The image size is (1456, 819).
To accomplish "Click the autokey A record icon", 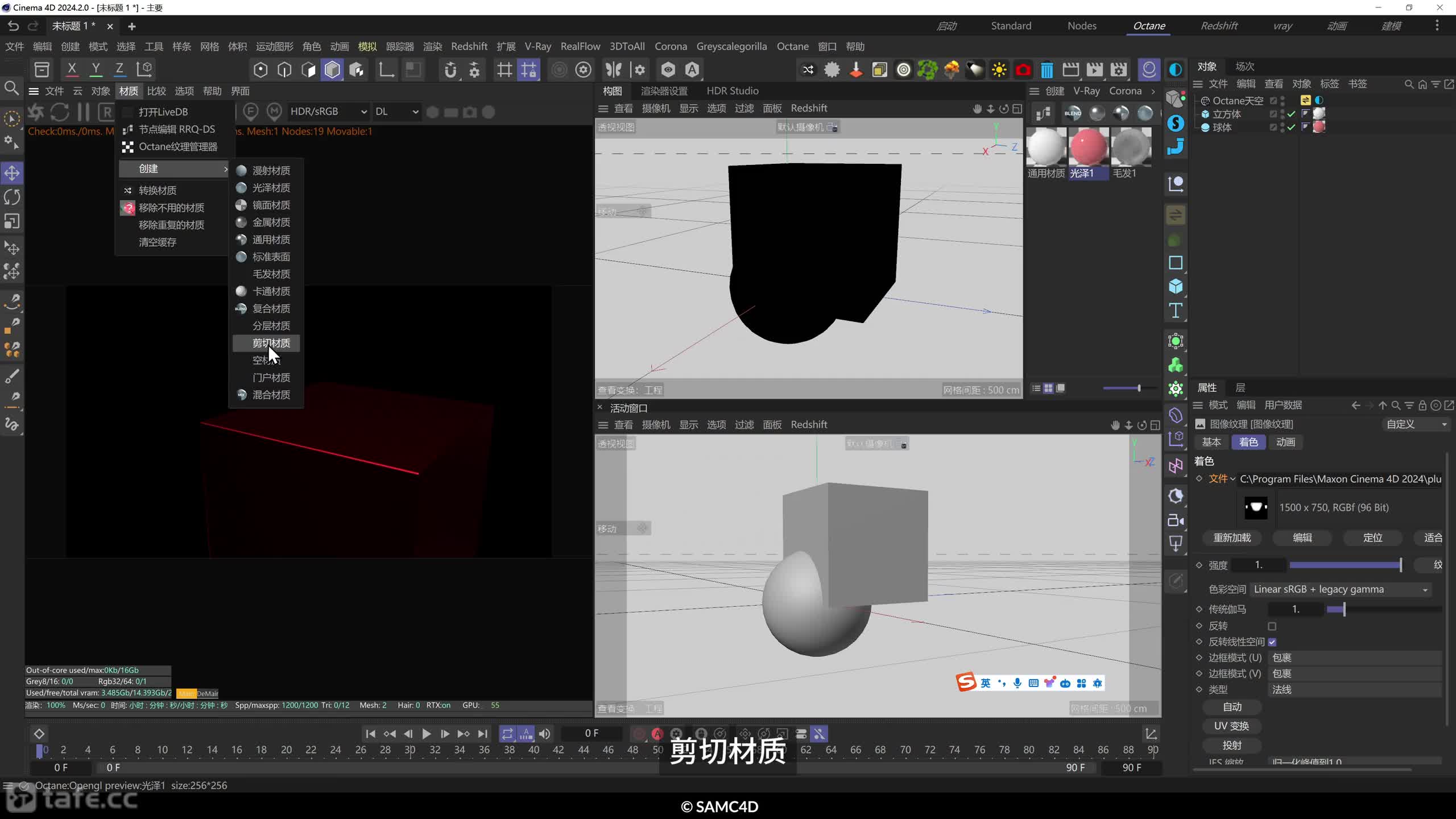I will [x=657, y=734].
